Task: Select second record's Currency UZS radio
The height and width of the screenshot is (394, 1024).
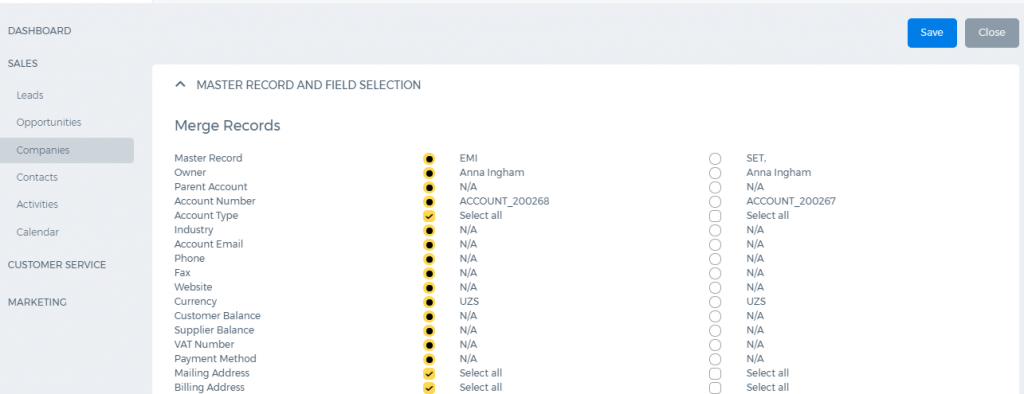Action: [715, 303]
